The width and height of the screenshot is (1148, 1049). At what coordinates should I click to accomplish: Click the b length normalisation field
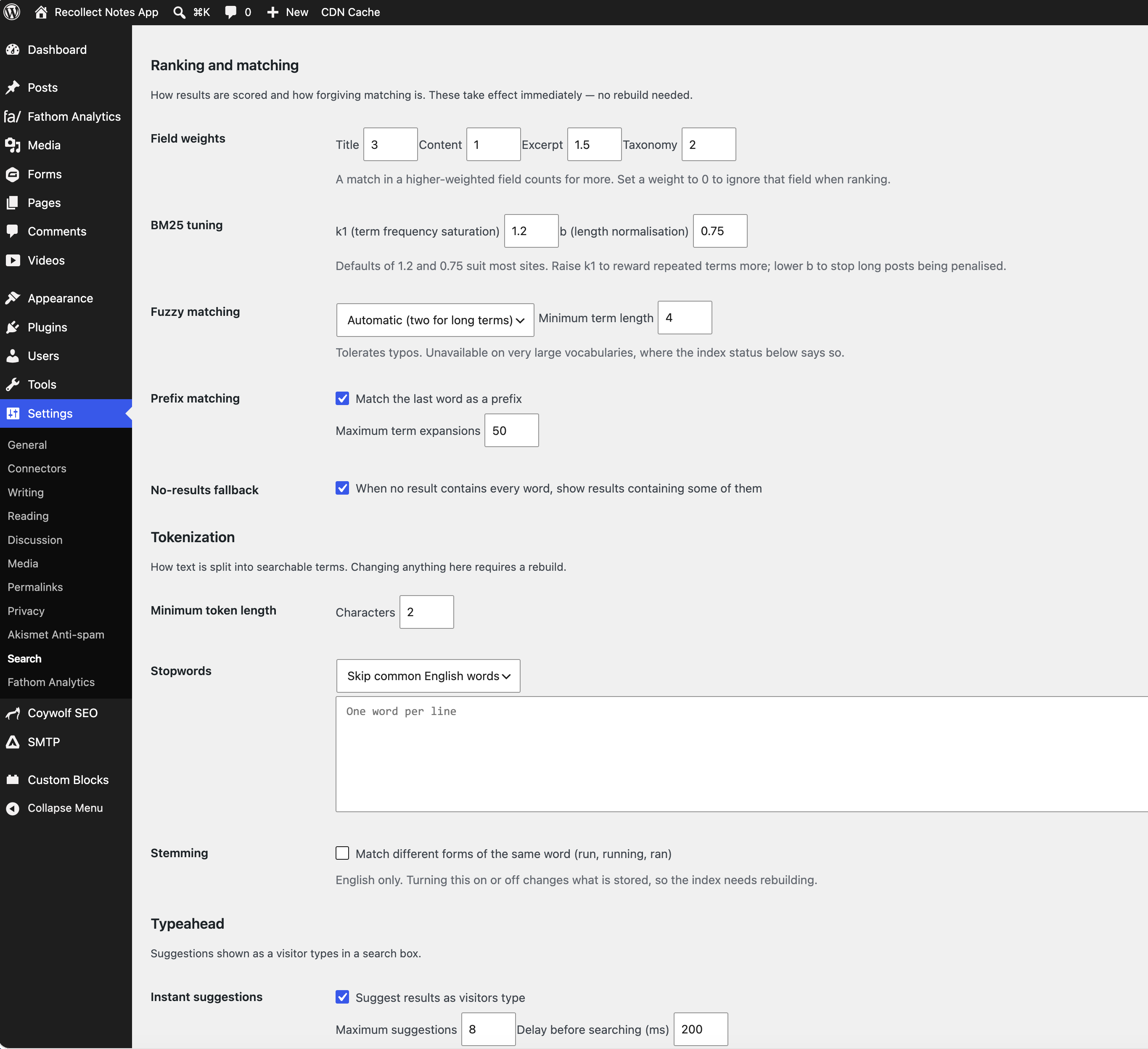[x=720, y=231]
